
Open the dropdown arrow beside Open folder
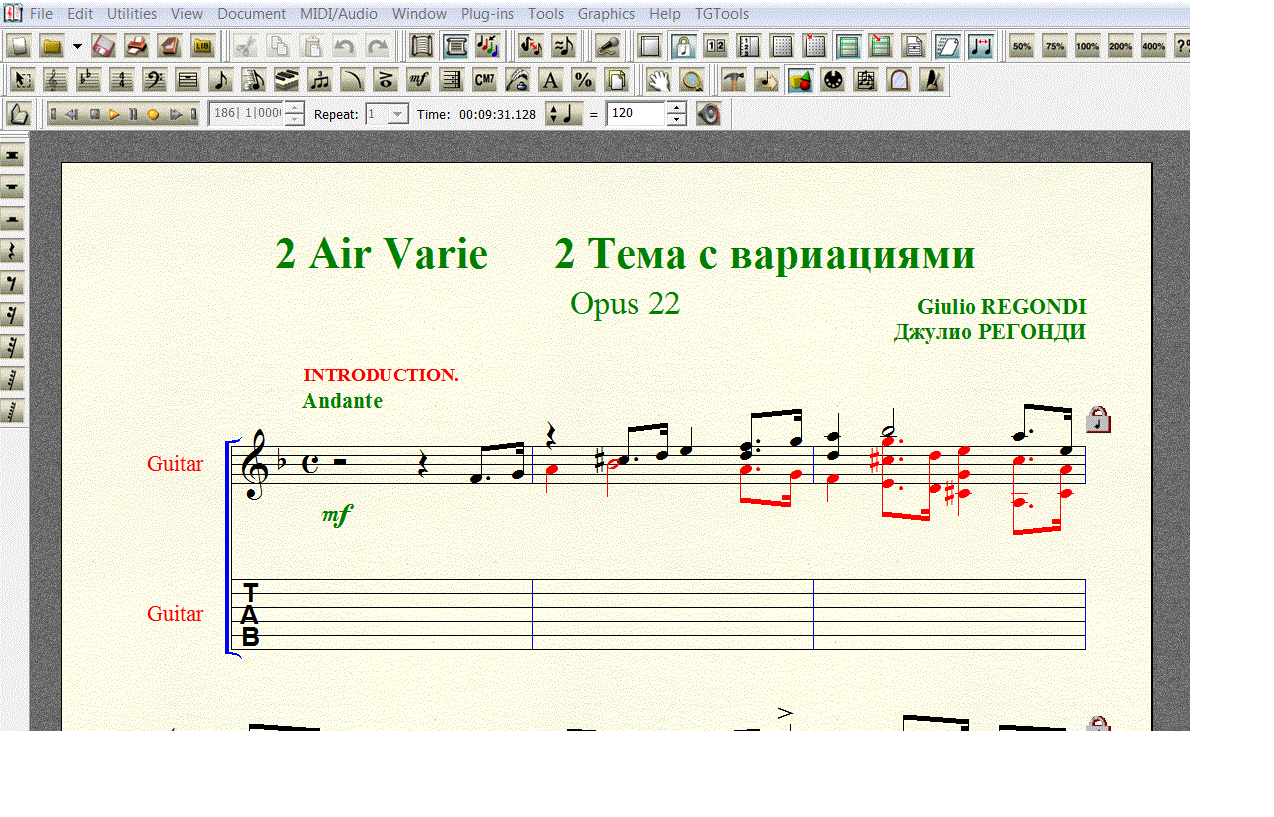pos(77,46)
